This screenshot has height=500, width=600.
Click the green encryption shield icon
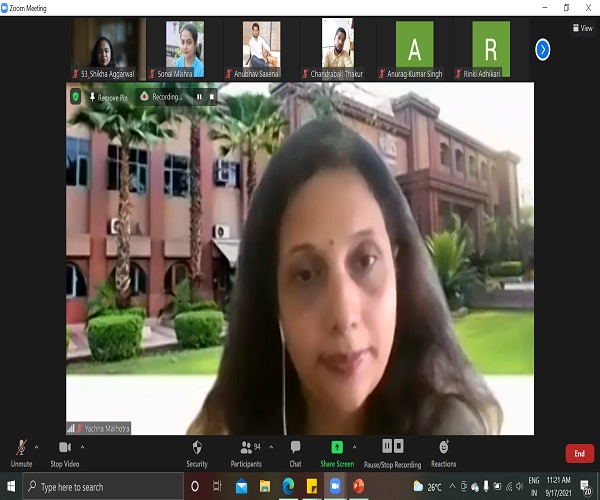pyautogui.click(x=76, y=97)
